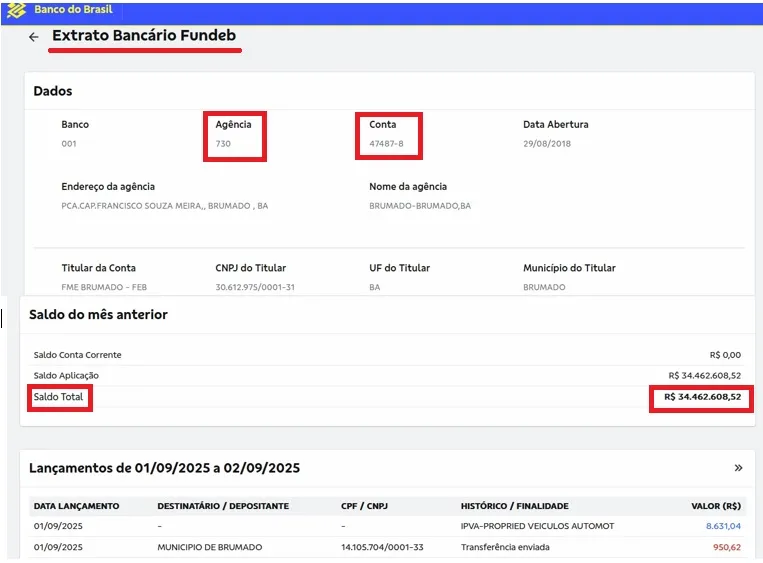Screen dimensions: 763x563
Task: Click the Dados section heading
Action: (x=53, y=91)
